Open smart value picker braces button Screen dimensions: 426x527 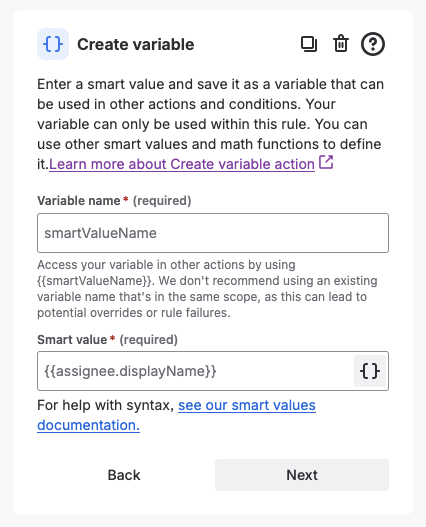[370, 371]
